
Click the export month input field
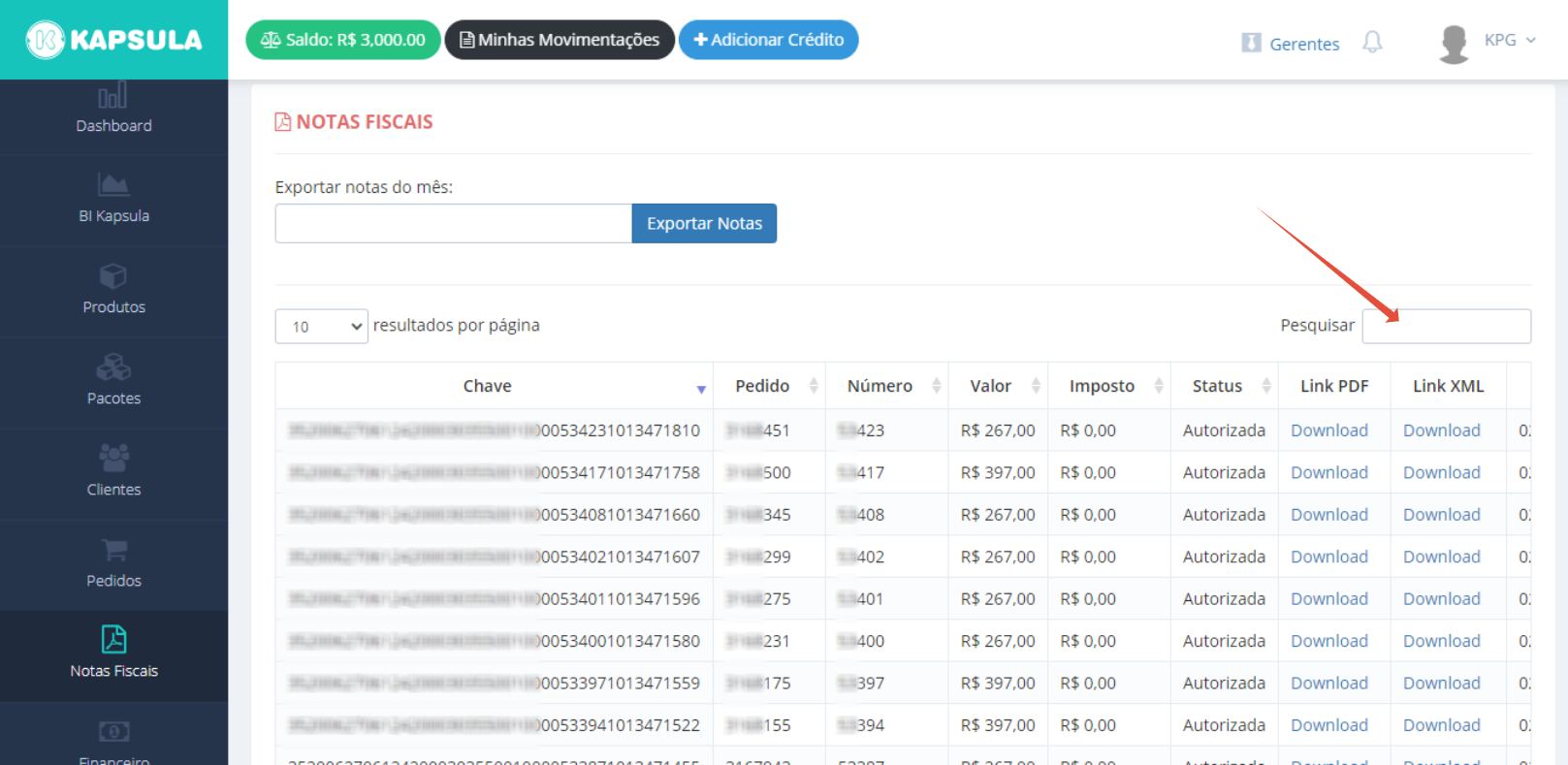pyautogui.click(x=454, y=223)
